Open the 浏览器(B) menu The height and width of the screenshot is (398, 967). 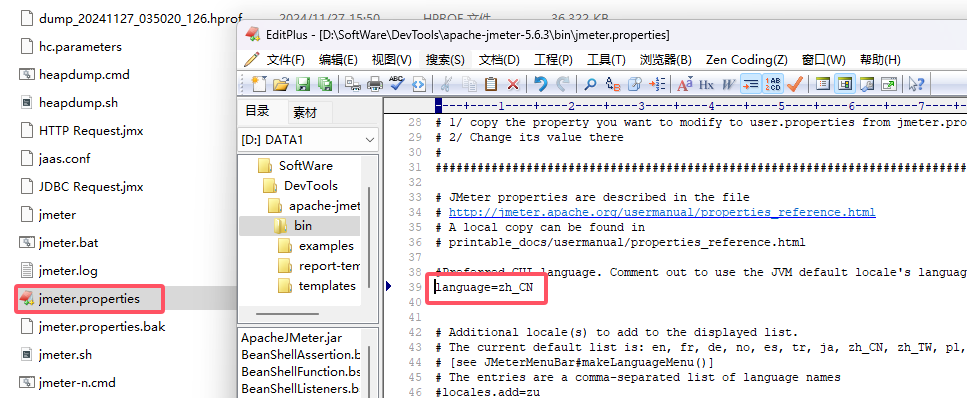(x=665, y=60)
